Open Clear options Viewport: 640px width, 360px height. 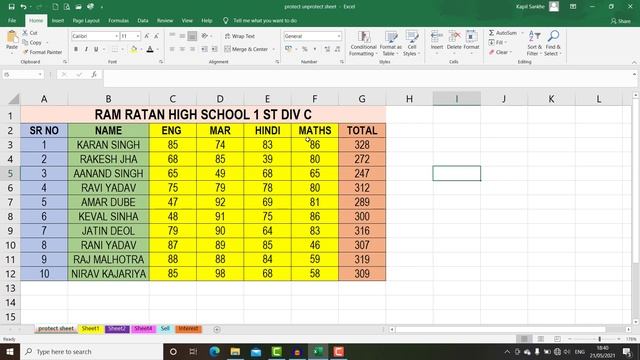click(500, 52)
